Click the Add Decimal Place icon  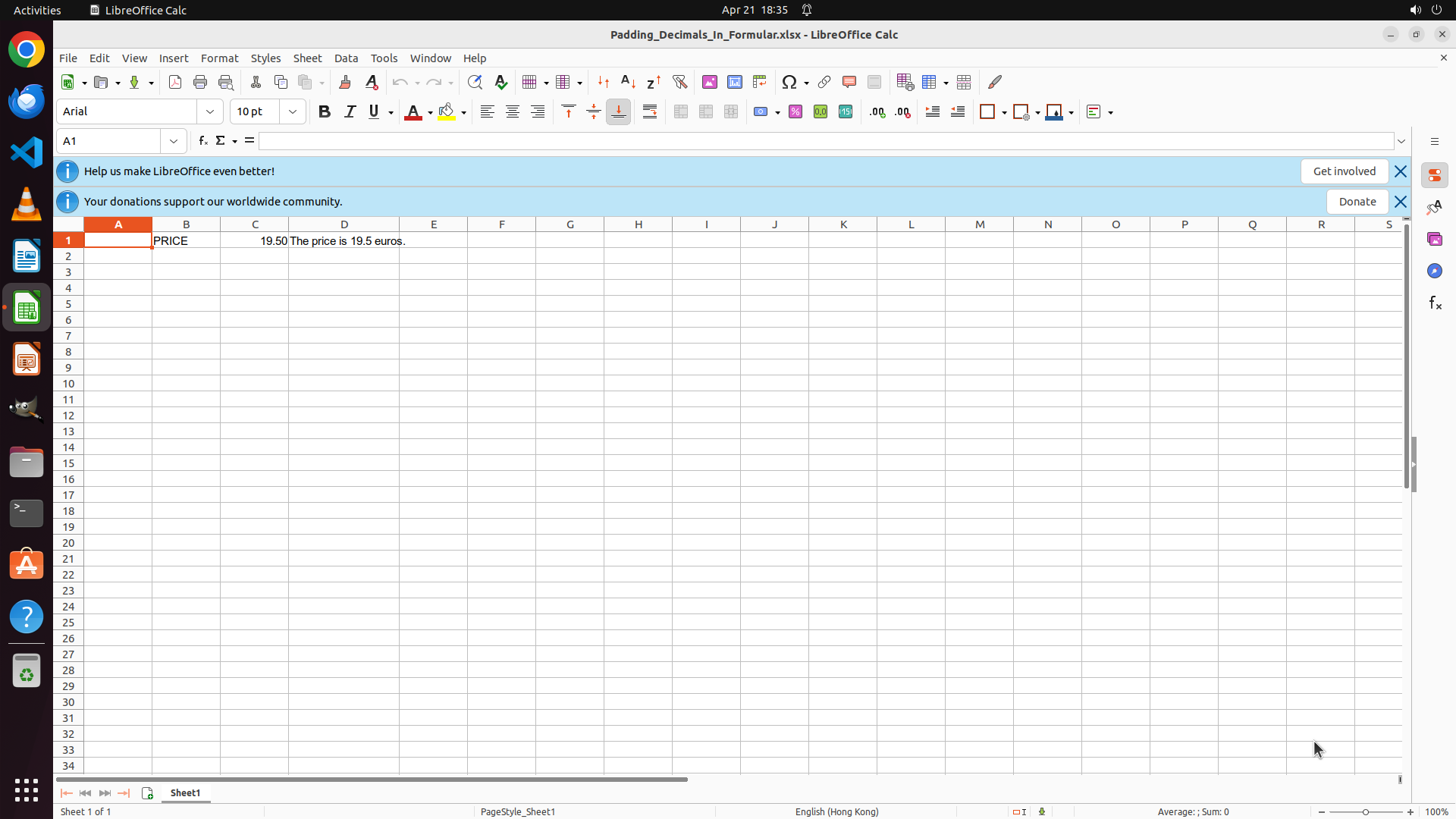tap(877, 112)
